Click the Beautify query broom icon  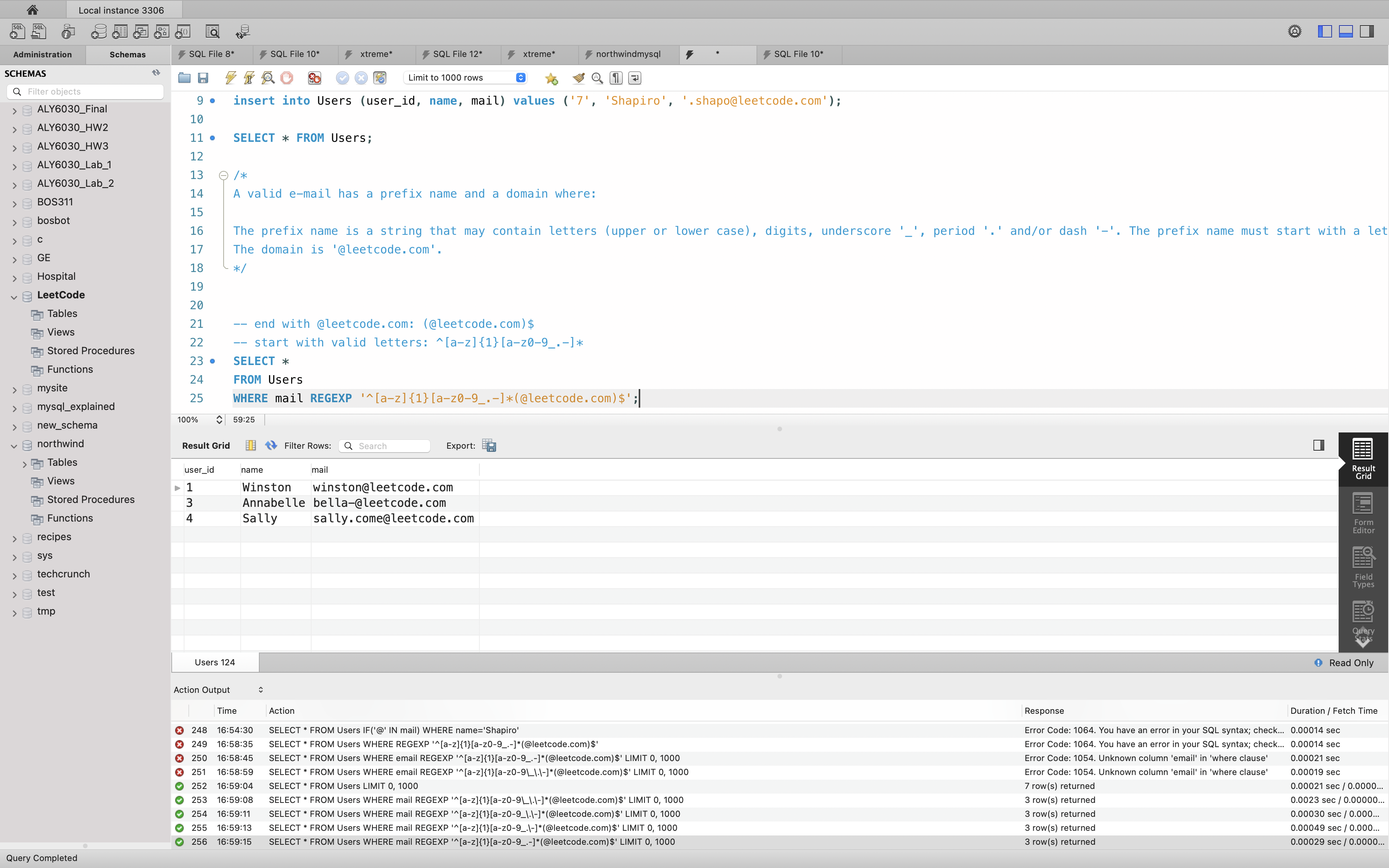(579, 77)
